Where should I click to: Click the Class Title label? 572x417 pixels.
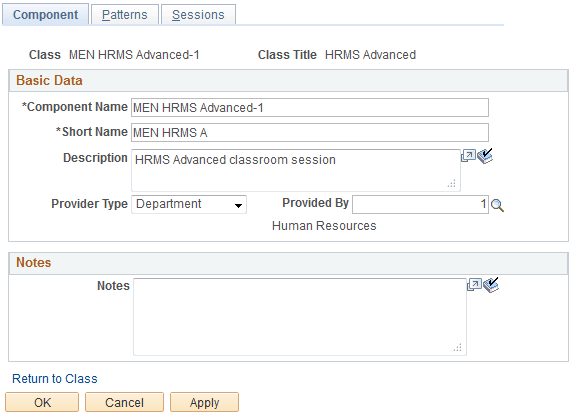(x=287, y=55)
